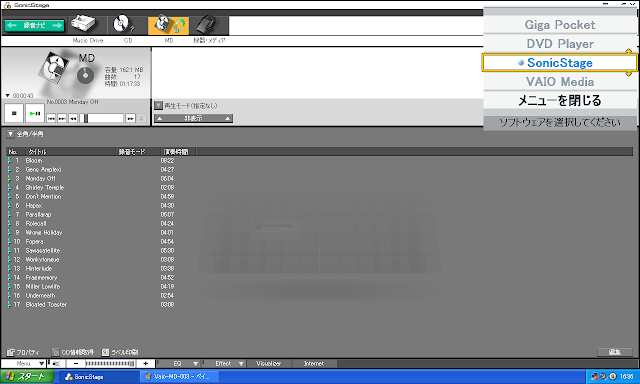Sort by the playing time column header
640x384 pixels.
tap(178, 152)
